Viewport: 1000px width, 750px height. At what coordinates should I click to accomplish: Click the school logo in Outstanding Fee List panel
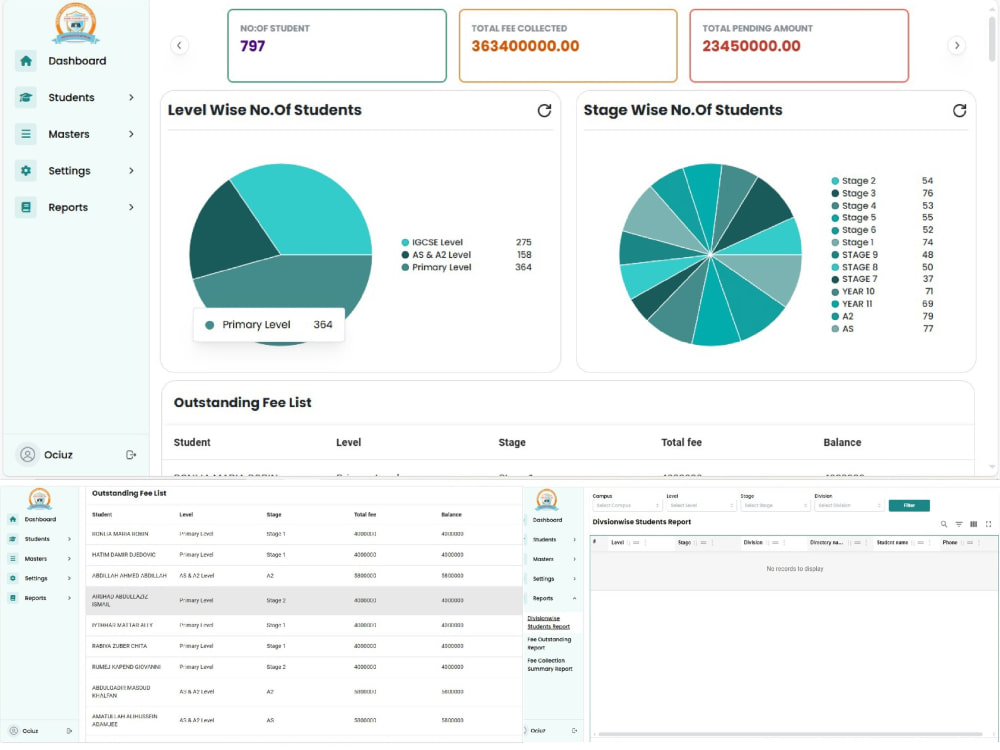click(40, 499)
